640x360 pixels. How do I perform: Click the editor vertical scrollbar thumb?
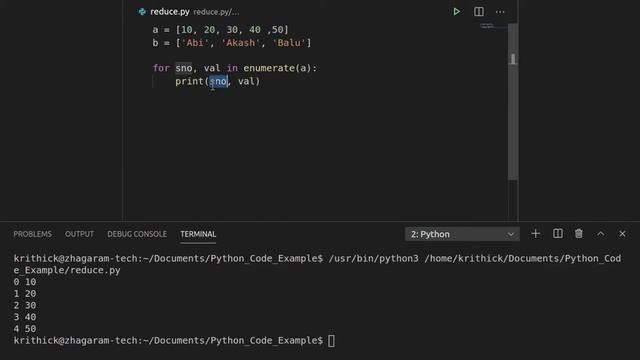pyautogui.click(x=513, y=101)
